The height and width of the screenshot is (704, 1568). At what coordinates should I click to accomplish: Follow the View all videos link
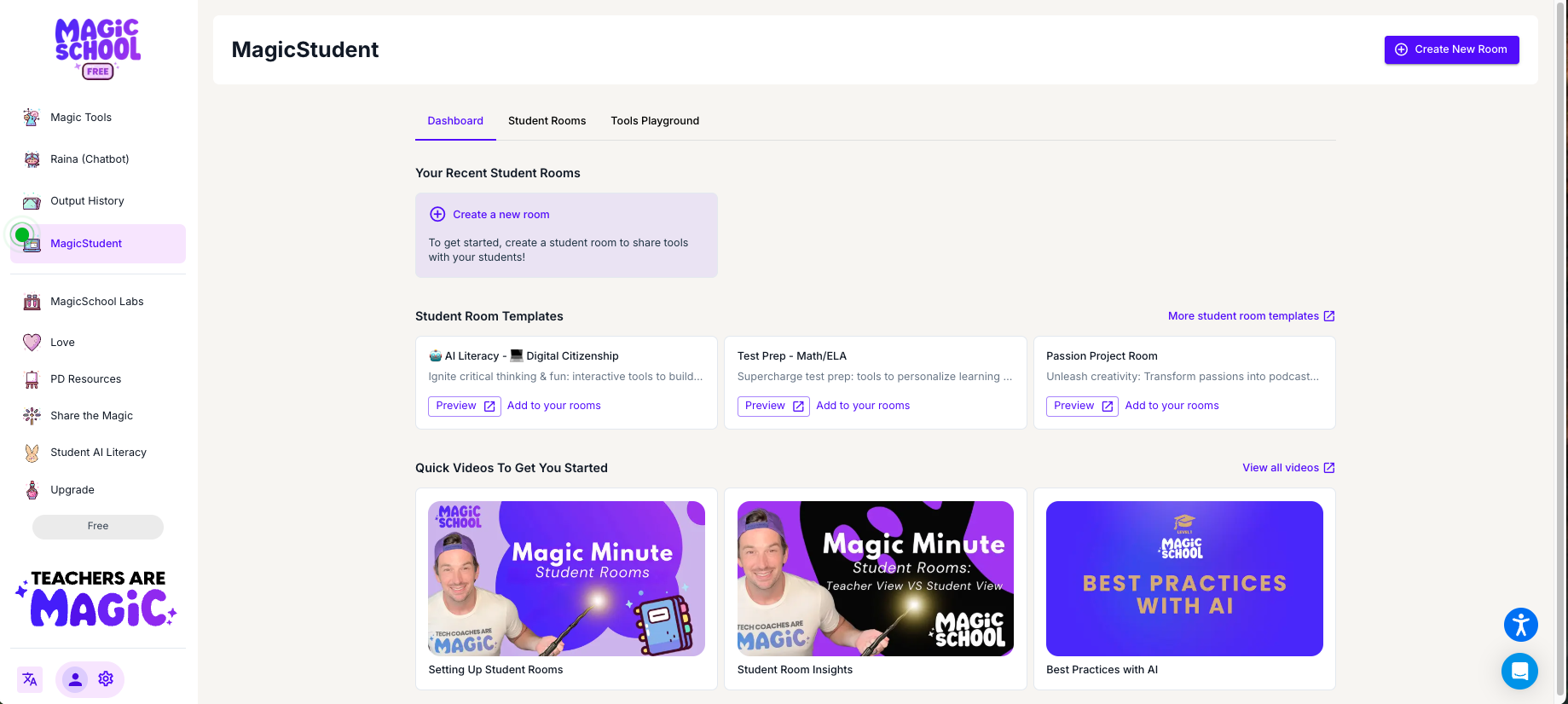[1287, 468]
